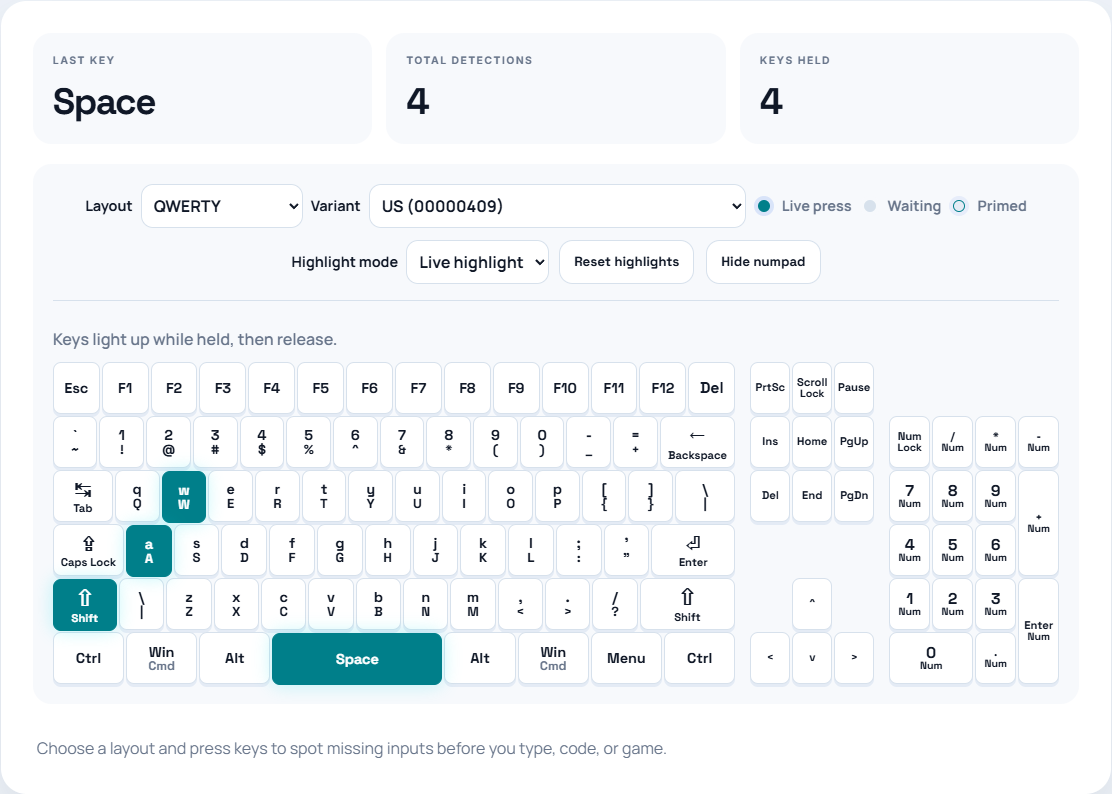The height and width of the screenshot is (794, 1112).
Task: Click the numpad minus key
Action: tap(1038, 442)
